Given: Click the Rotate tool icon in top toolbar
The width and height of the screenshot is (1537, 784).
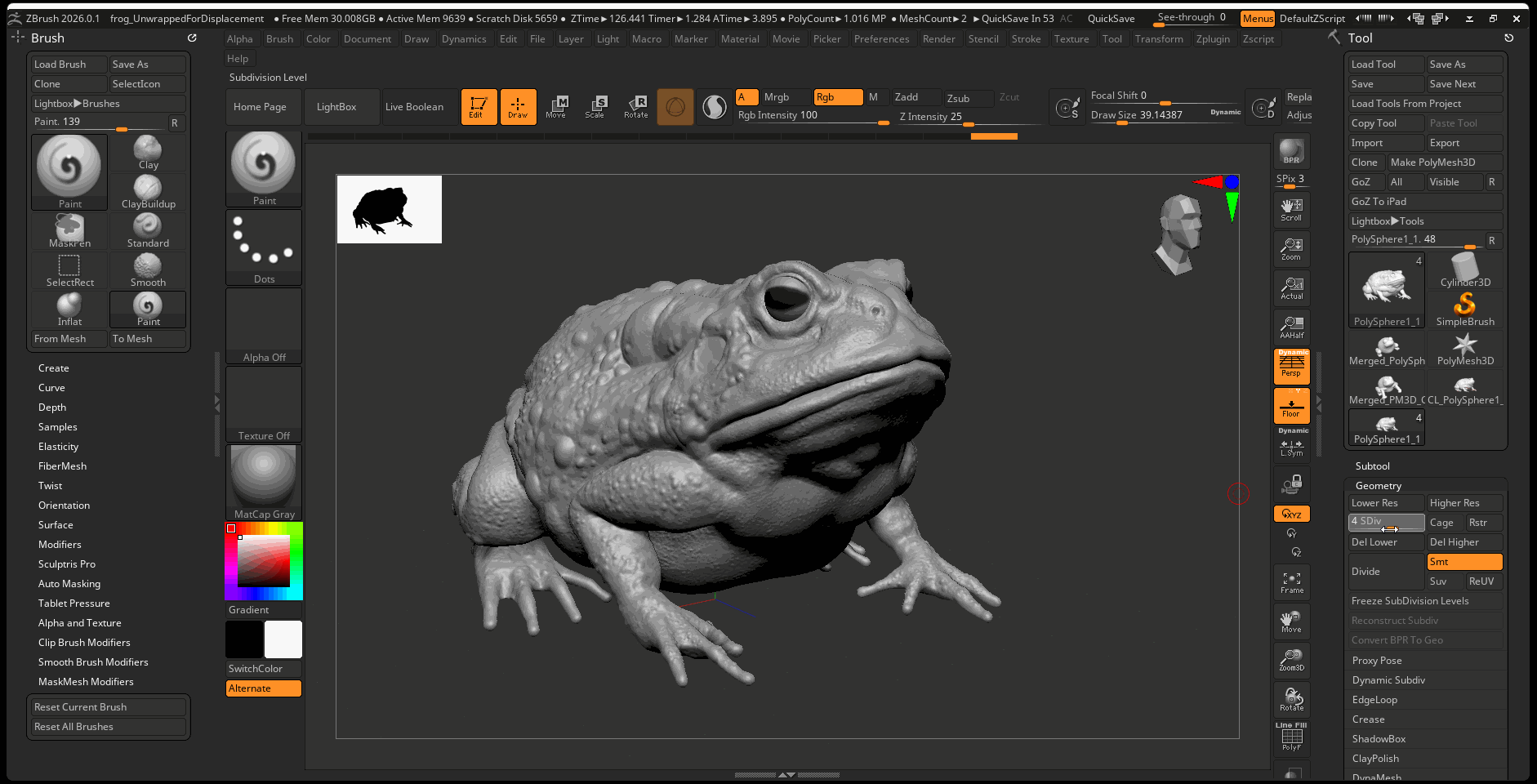Looking at the screenshot, I should coord(635,106).
